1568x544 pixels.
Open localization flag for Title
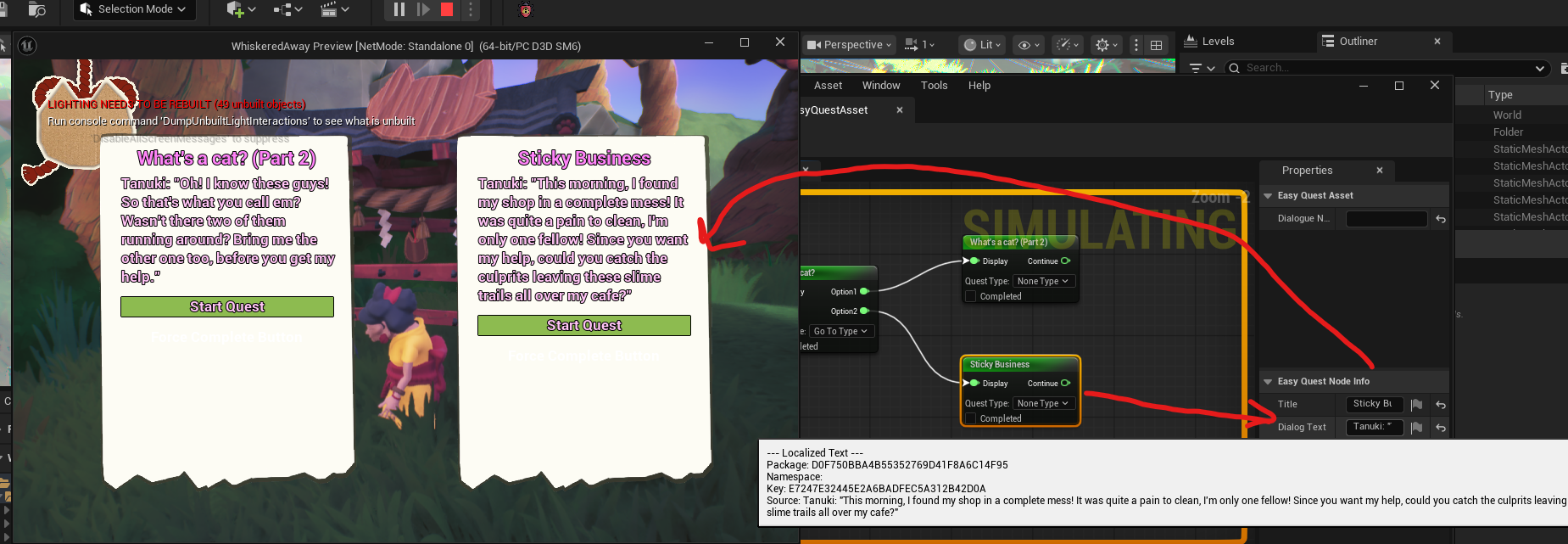point(1416,405)
